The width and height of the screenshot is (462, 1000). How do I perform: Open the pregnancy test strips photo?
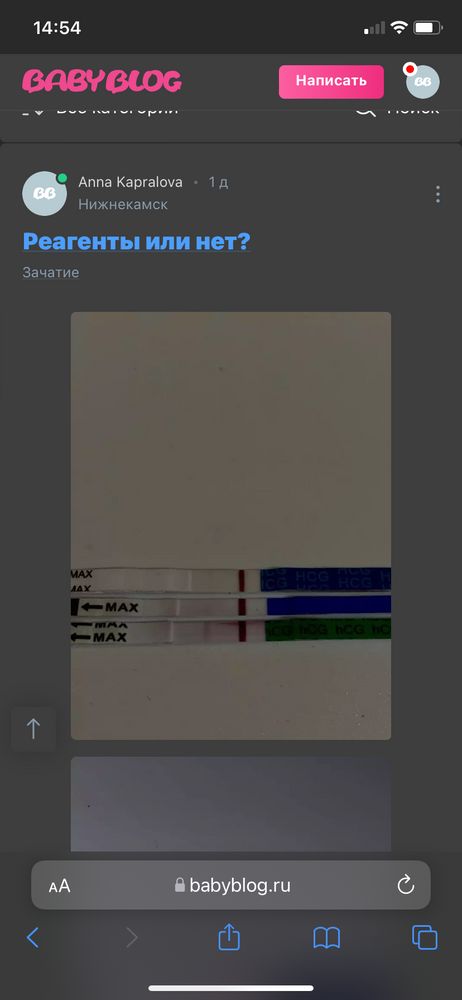231,526
